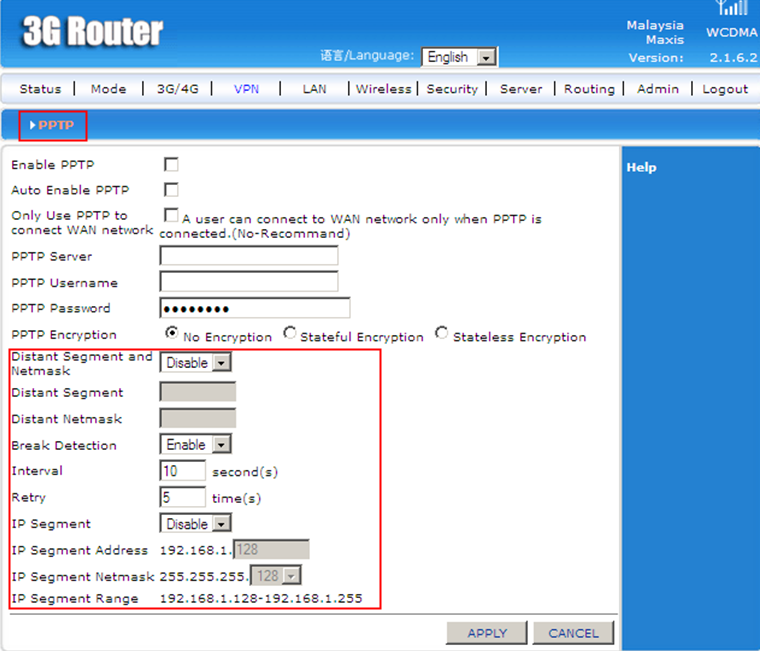Screen dimensions: 760x651
Task: Expand Distant Segment and Netmask dropdown
Action: (195, 363)
